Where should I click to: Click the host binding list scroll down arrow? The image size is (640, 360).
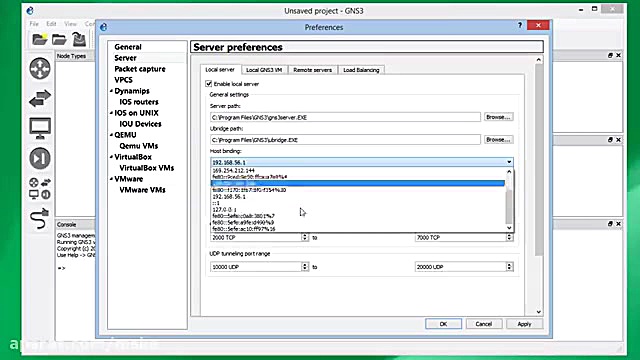[x=509, y=228]
